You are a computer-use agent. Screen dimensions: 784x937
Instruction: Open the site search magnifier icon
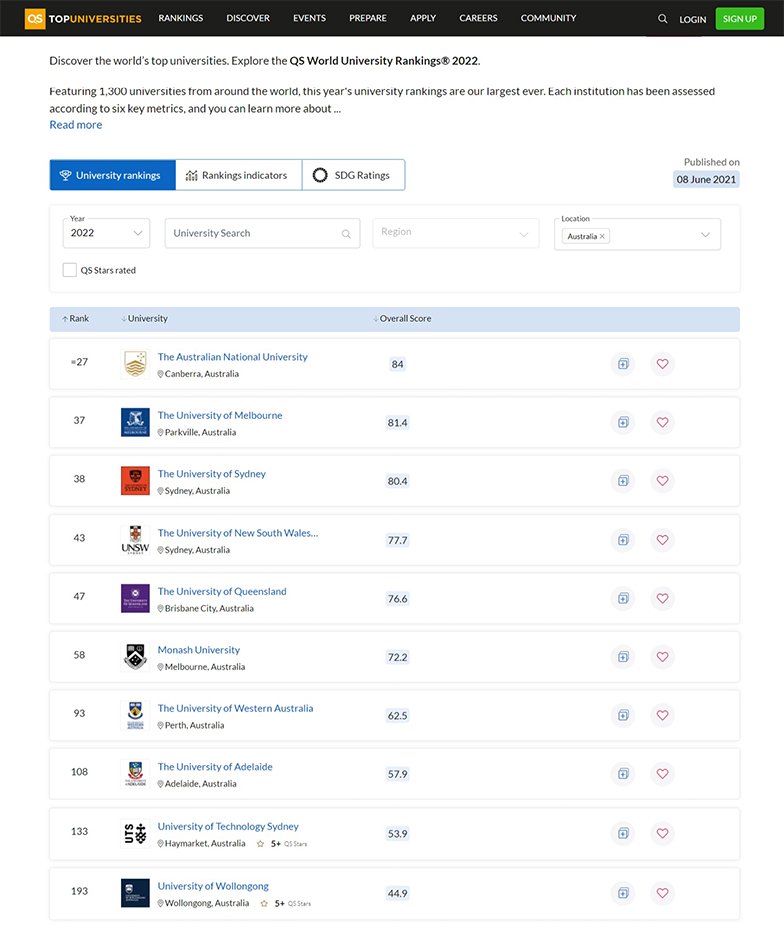pyautogui.click(x=662, y=19)
